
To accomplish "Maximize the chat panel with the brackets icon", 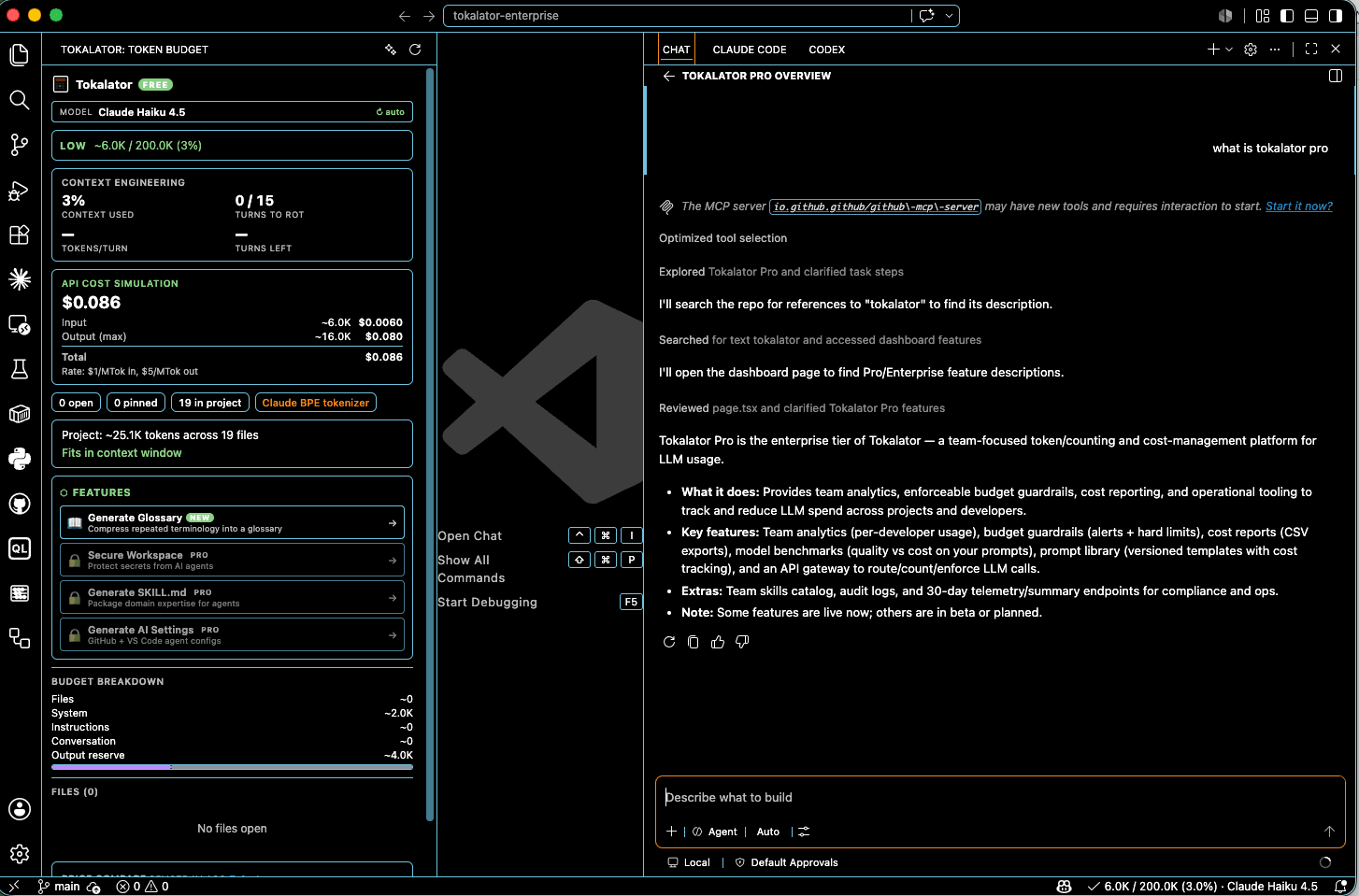I will [1311, 50].
